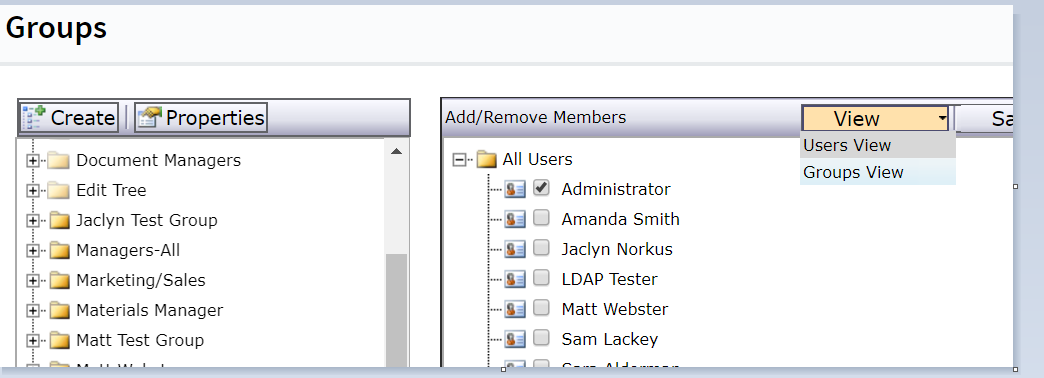
Task: Select the All Users label
Action: [x=537, y=160]
